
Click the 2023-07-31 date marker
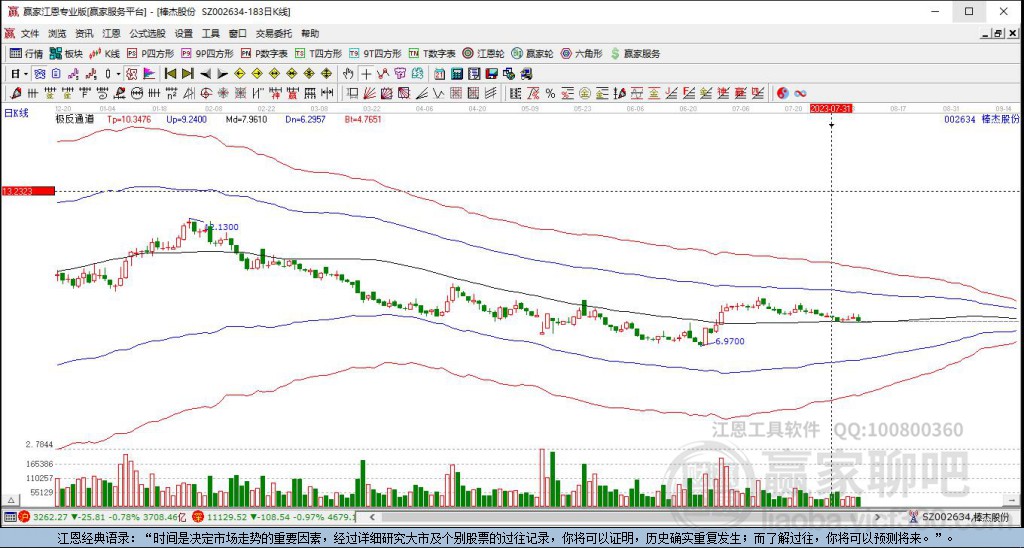pos(831,108)
